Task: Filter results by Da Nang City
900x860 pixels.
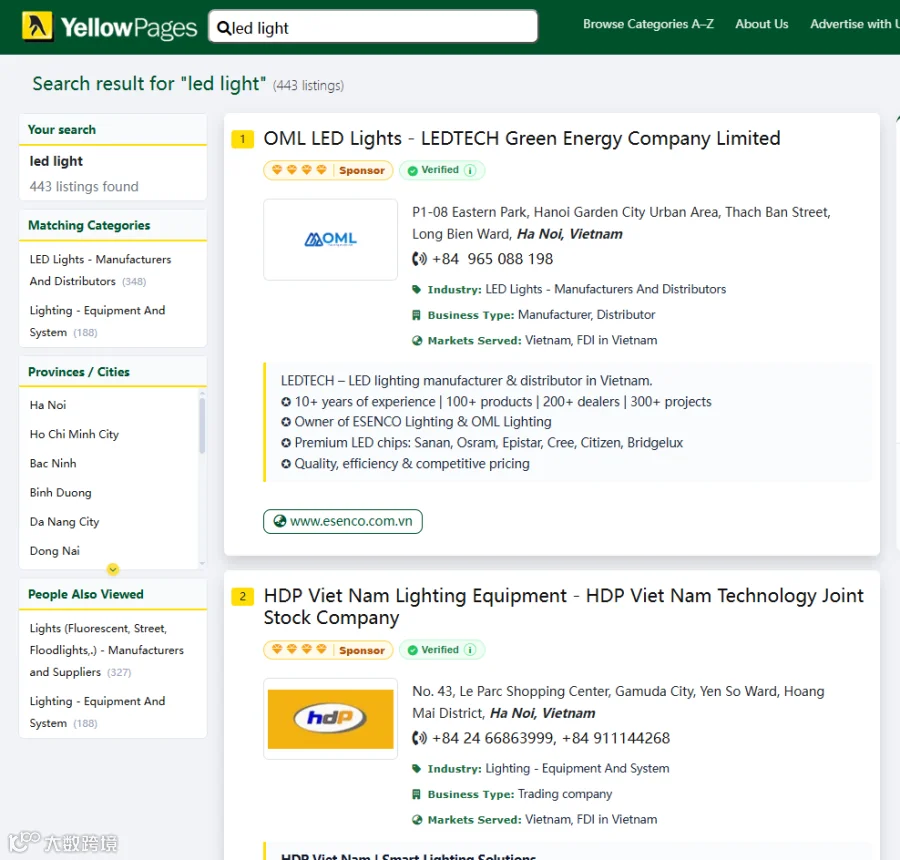Action: pyautogui.click(x=65, y=522)
